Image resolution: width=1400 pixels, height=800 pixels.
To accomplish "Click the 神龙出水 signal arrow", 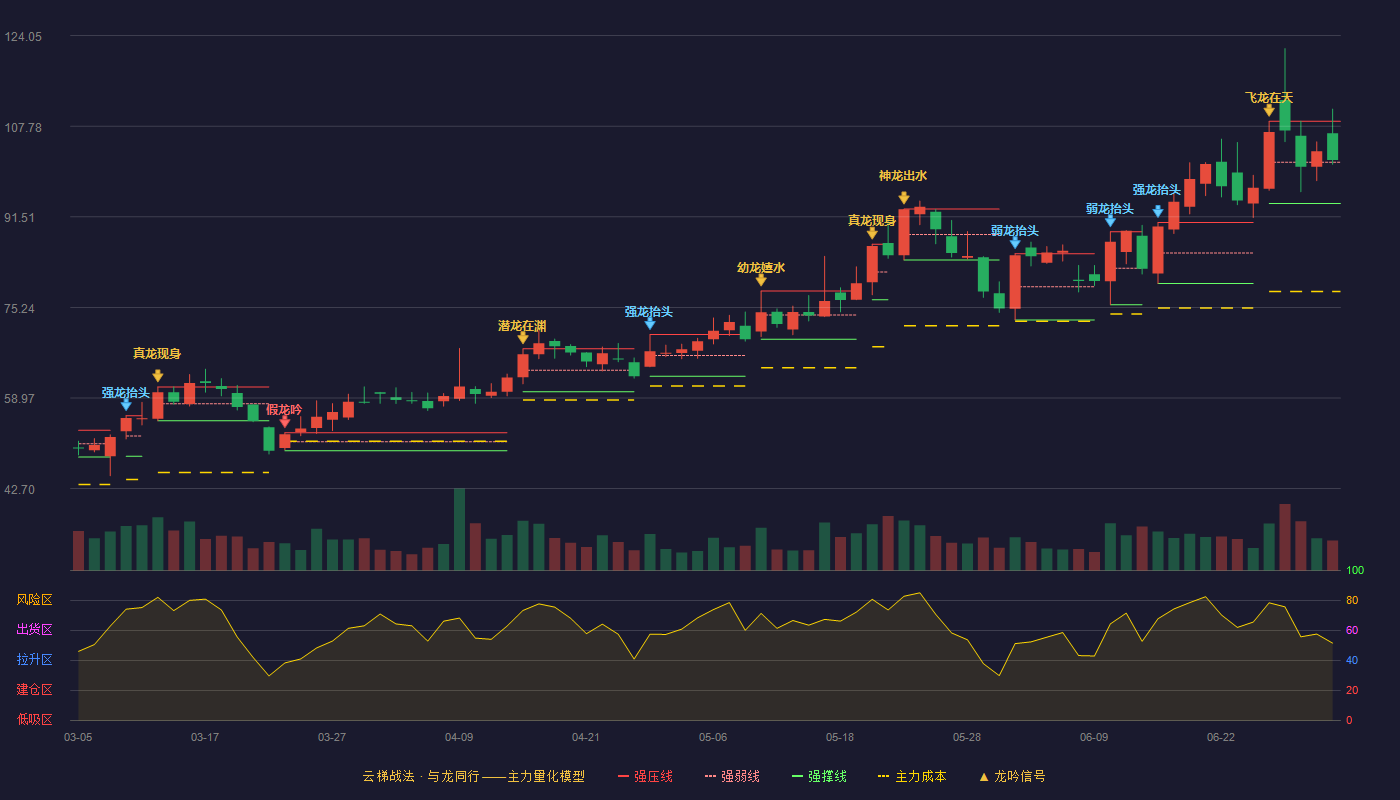I will pyautogui.click(x=904, y=198).
